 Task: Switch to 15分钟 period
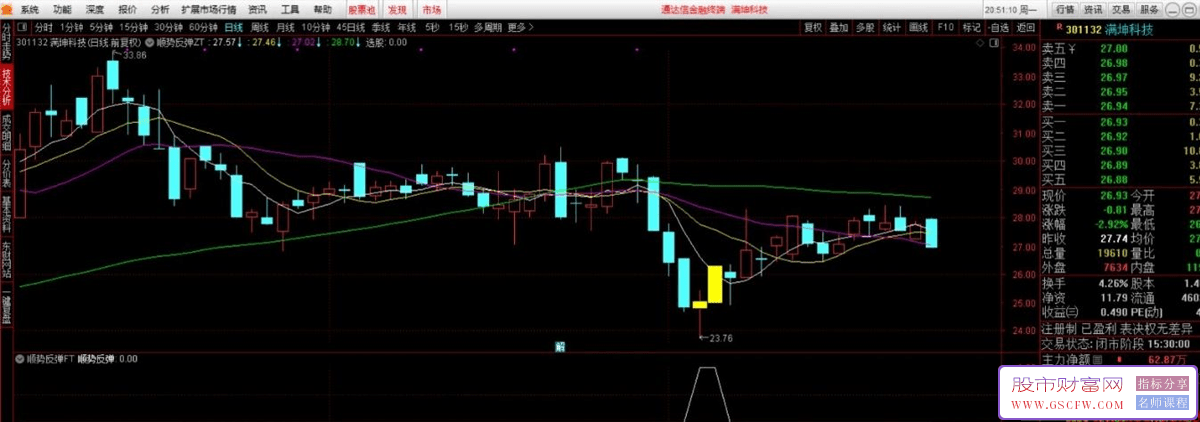click(x=133, y=27)
